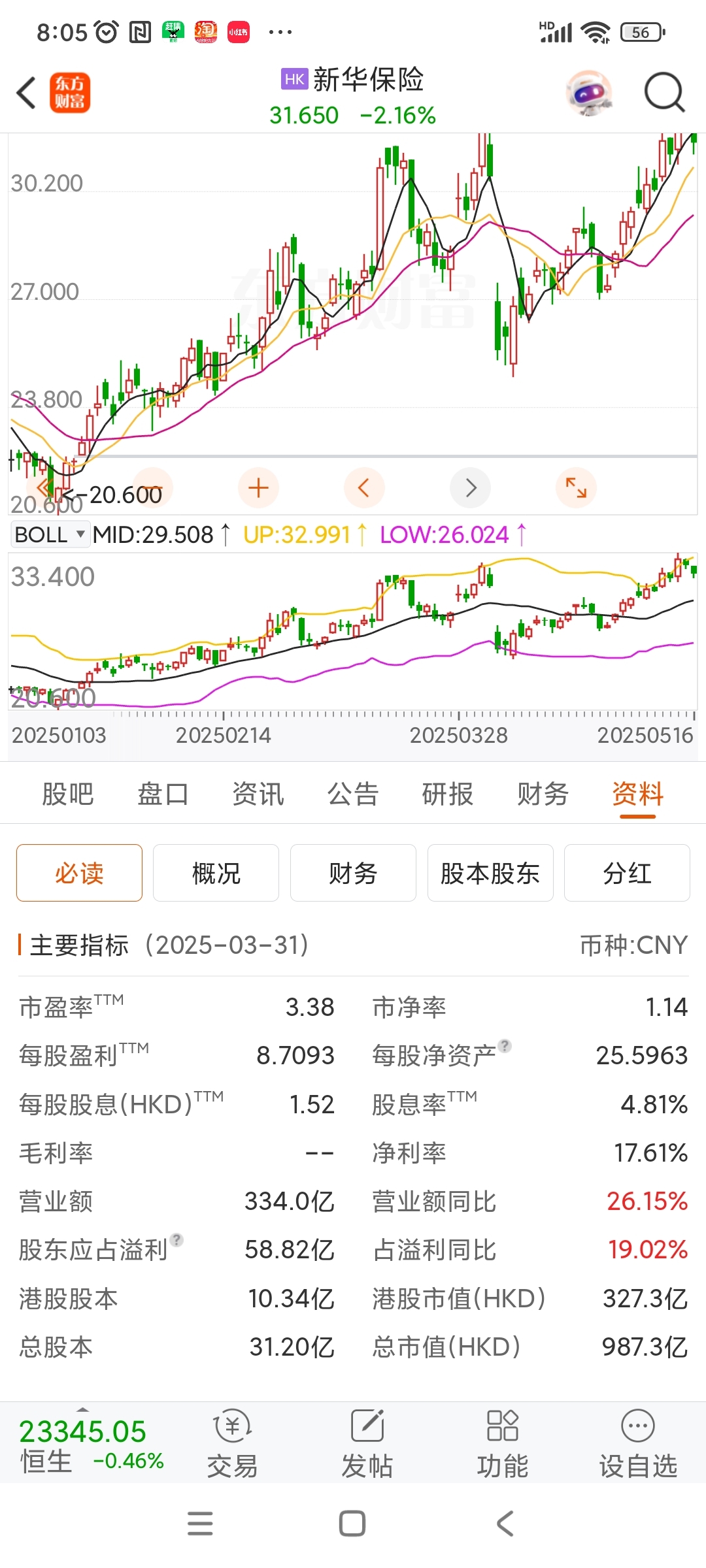Tap the 股息率 value 4.81%
Image resolution: width=706 pixels, height=1568 pixels.
point(654,1104)
